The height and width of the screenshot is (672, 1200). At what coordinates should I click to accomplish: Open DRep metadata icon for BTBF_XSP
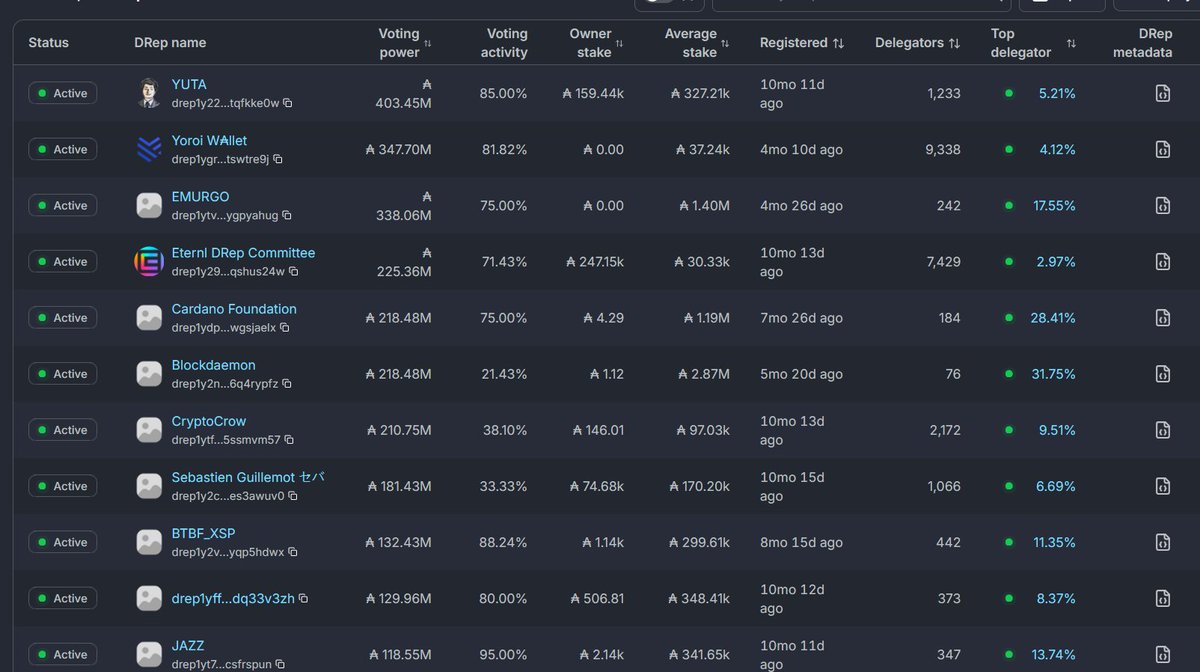[x=1162, y=542]
